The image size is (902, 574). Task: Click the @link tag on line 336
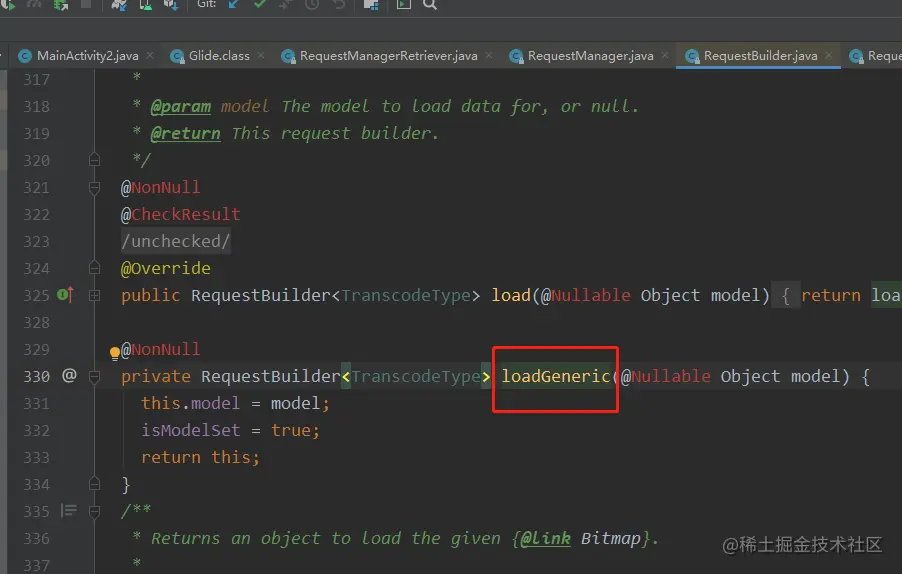(545, 539)
